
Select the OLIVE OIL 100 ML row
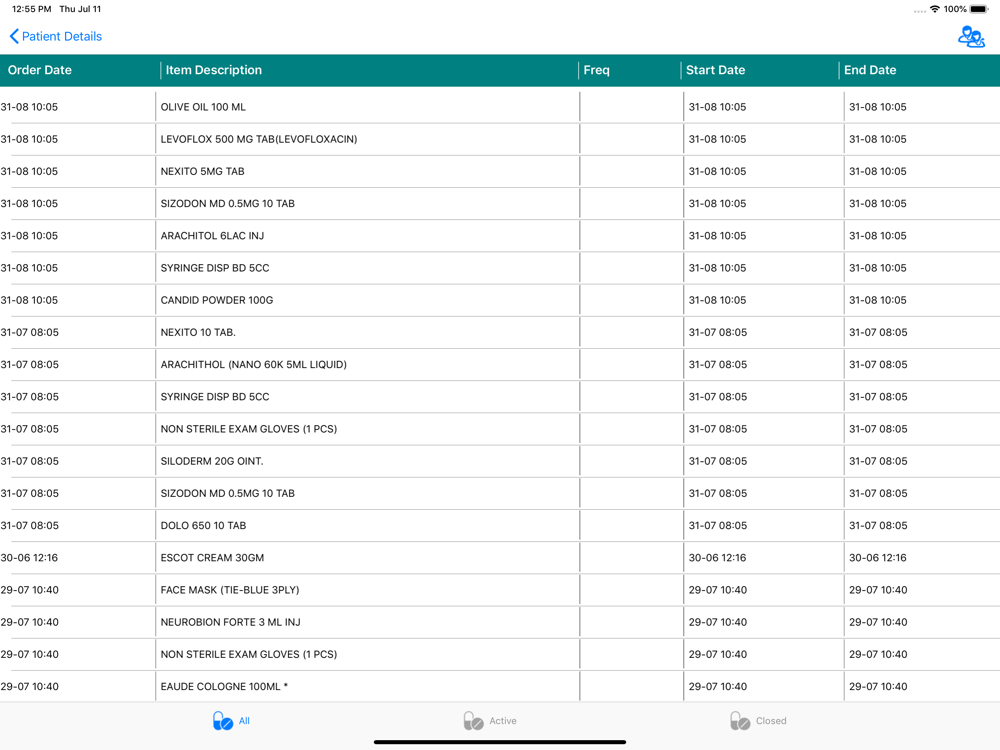tap(500, 107)
